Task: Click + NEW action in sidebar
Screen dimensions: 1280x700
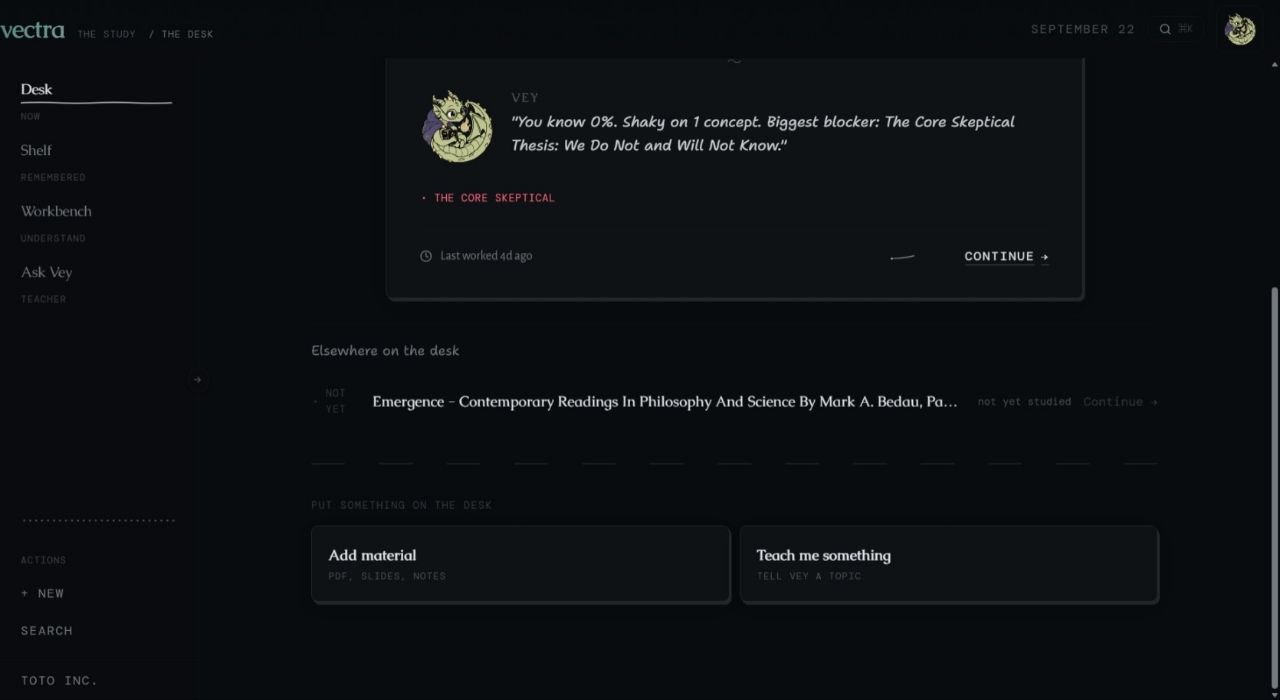Action: pyautogui.click(x=42, y=593)
